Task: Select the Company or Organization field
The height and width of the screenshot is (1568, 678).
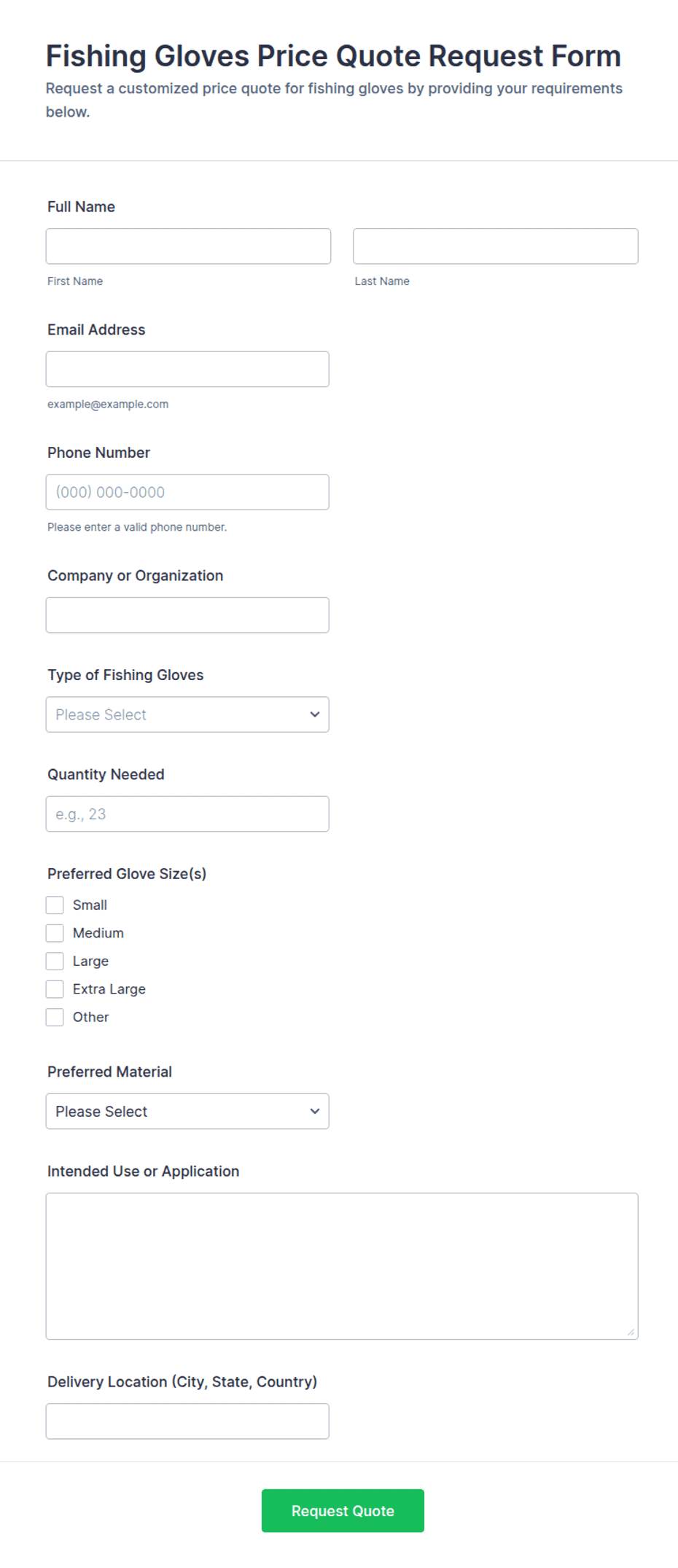Action: pos(187,615)
